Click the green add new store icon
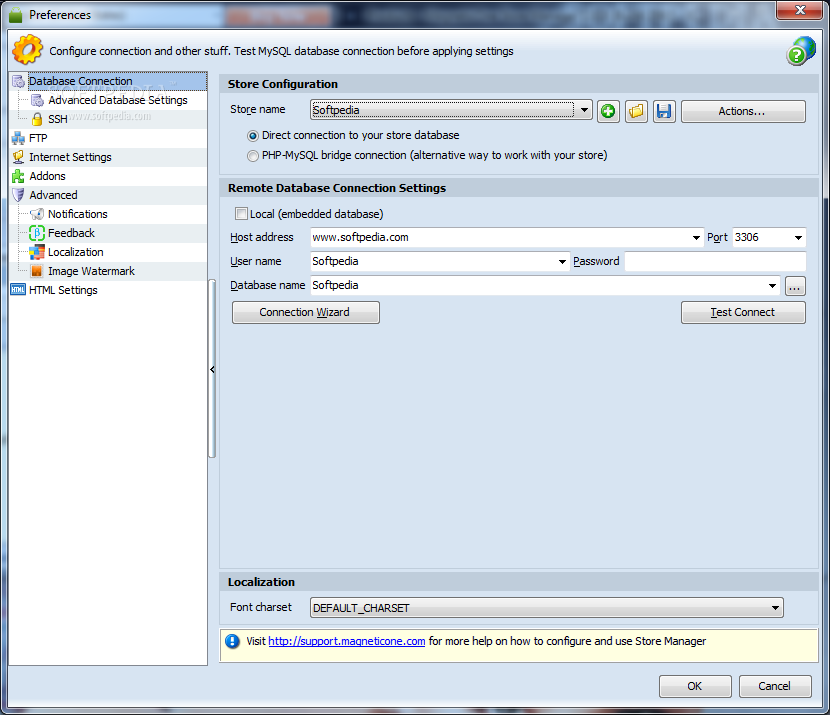This screenshot has height=715, width=830. [608, 111]
